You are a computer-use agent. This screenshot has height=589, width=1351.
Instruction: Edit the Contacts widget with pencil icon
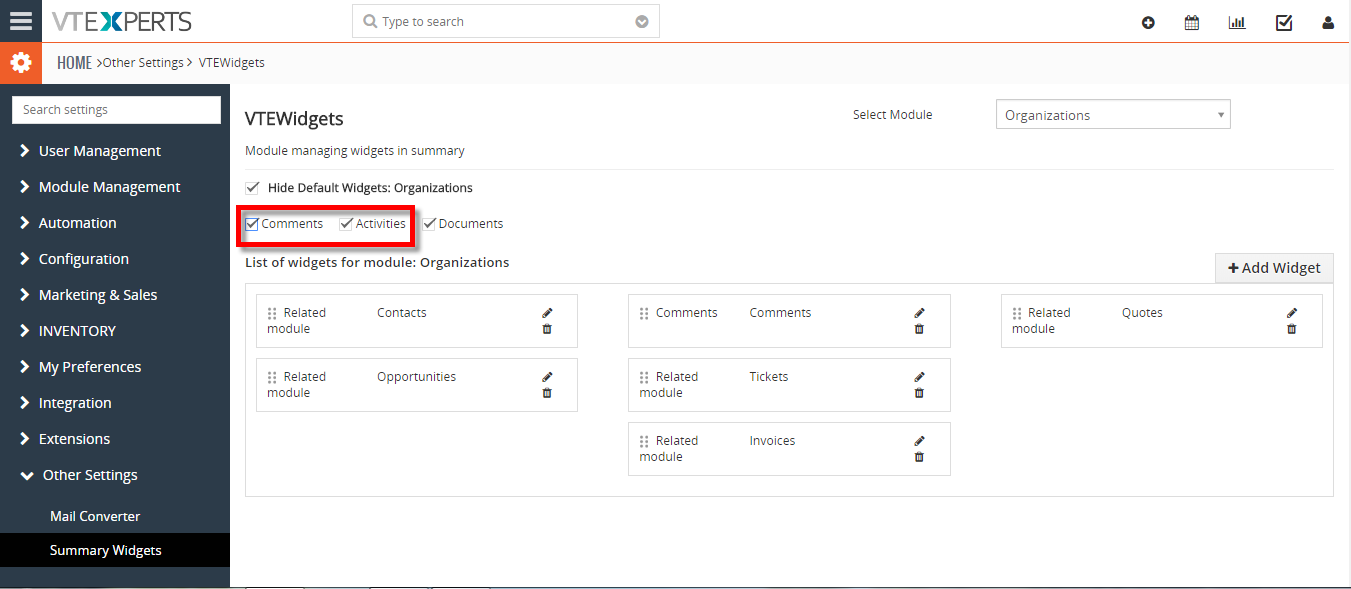[x=547, y=313]
